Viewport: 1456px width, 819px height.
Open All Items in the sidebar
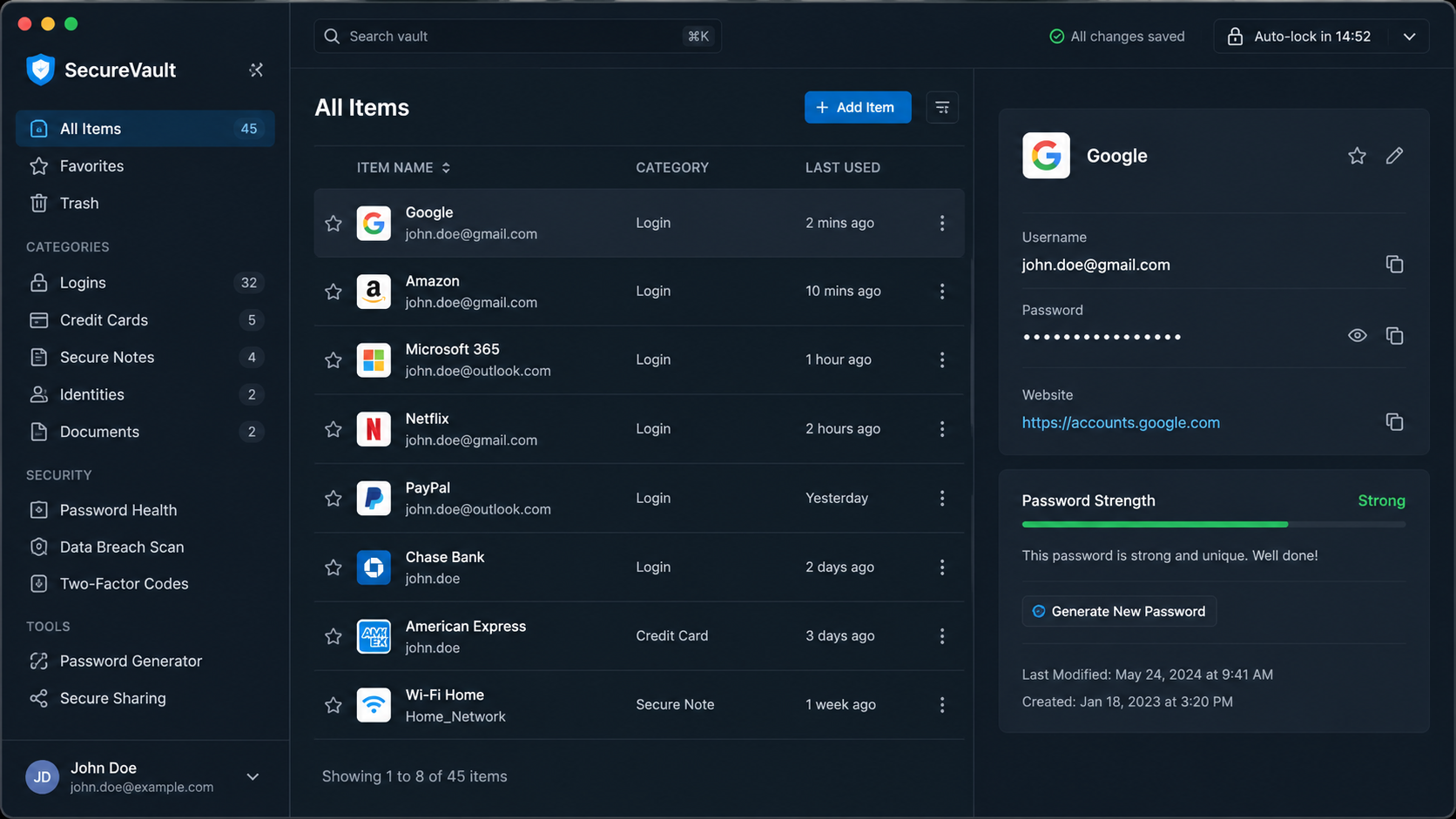coord(145,129)
